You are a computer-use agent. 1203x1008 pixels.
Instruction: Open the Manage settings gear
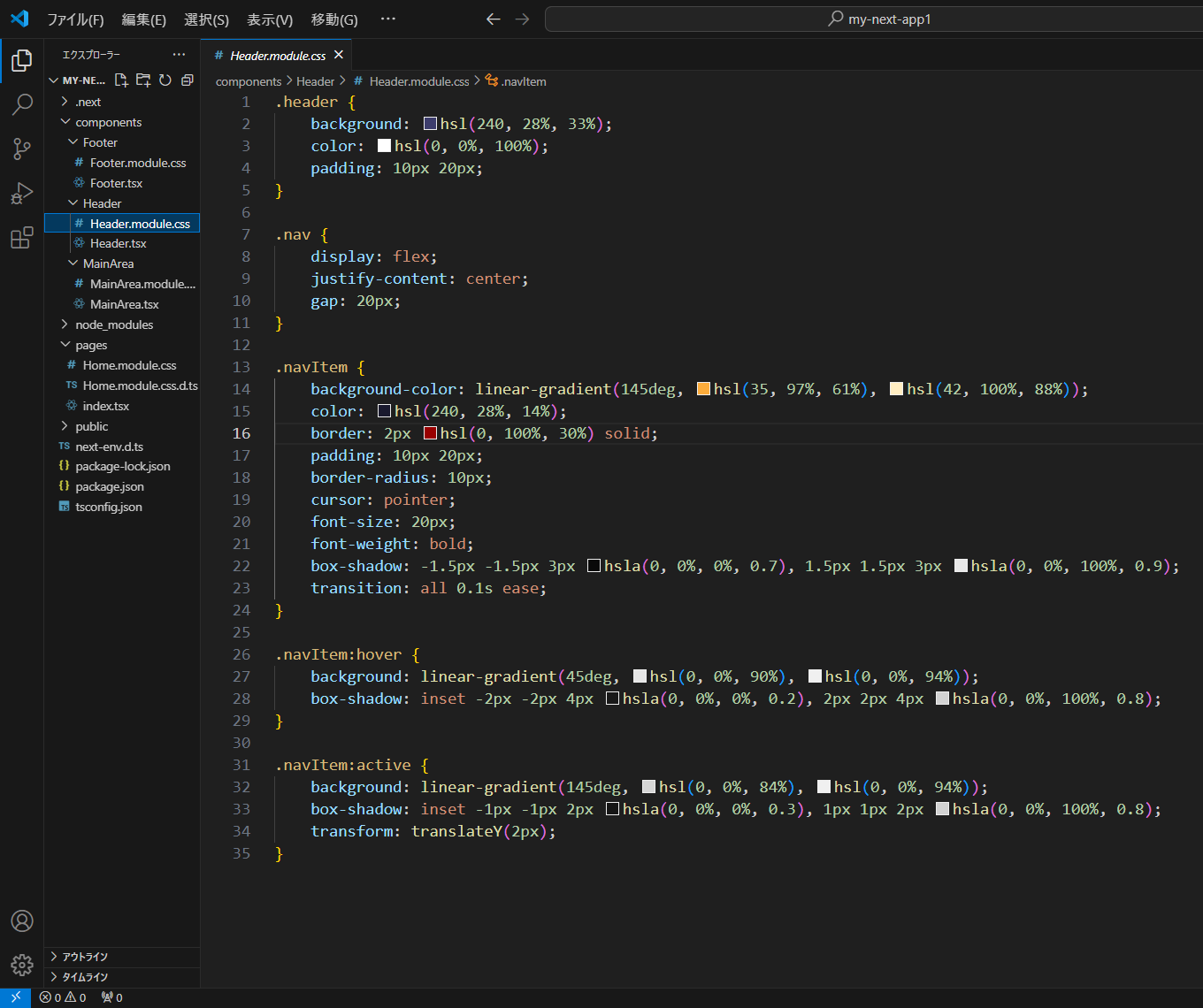click(x=22, y=964)
